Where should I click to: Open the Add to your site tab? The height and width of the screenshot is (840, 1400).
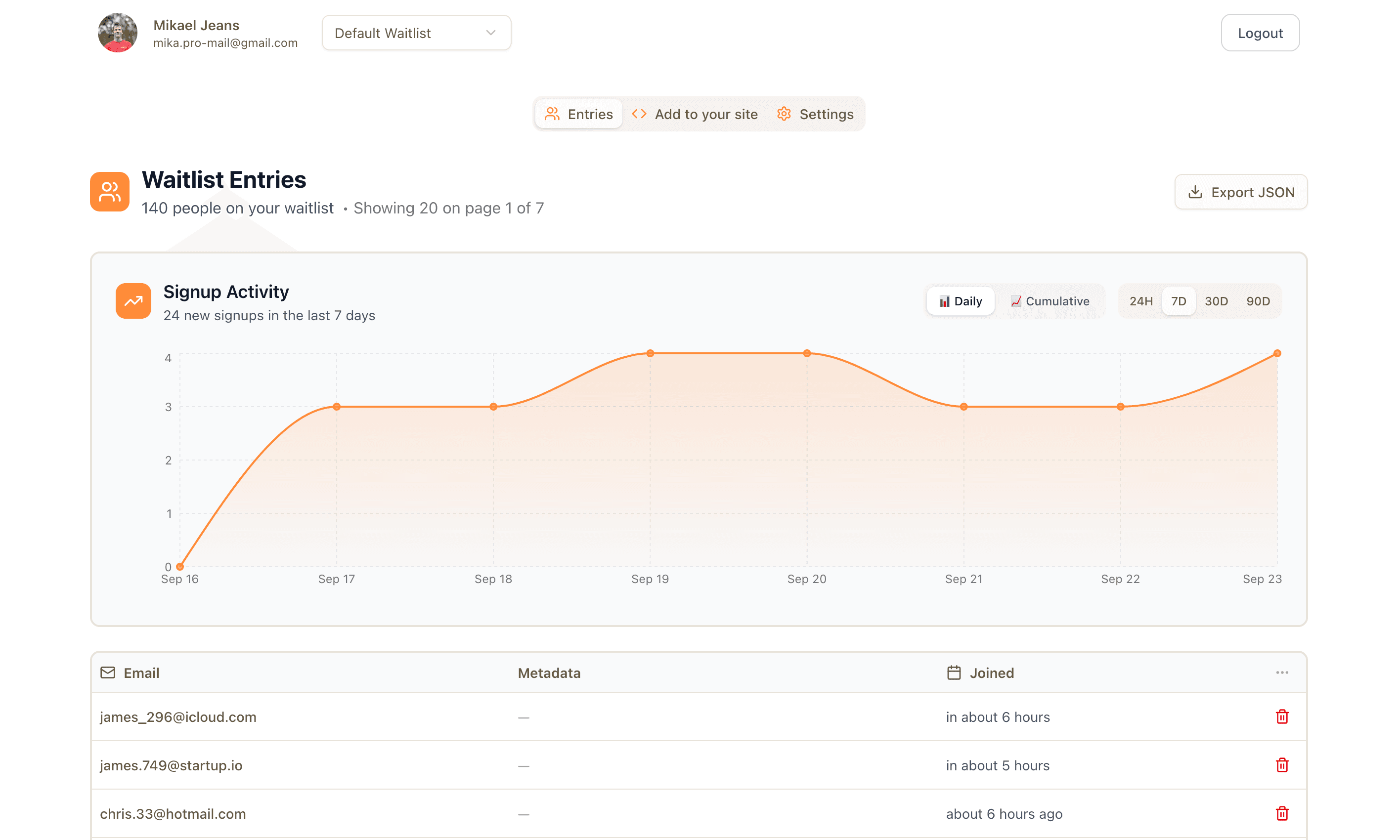[695, 114]
